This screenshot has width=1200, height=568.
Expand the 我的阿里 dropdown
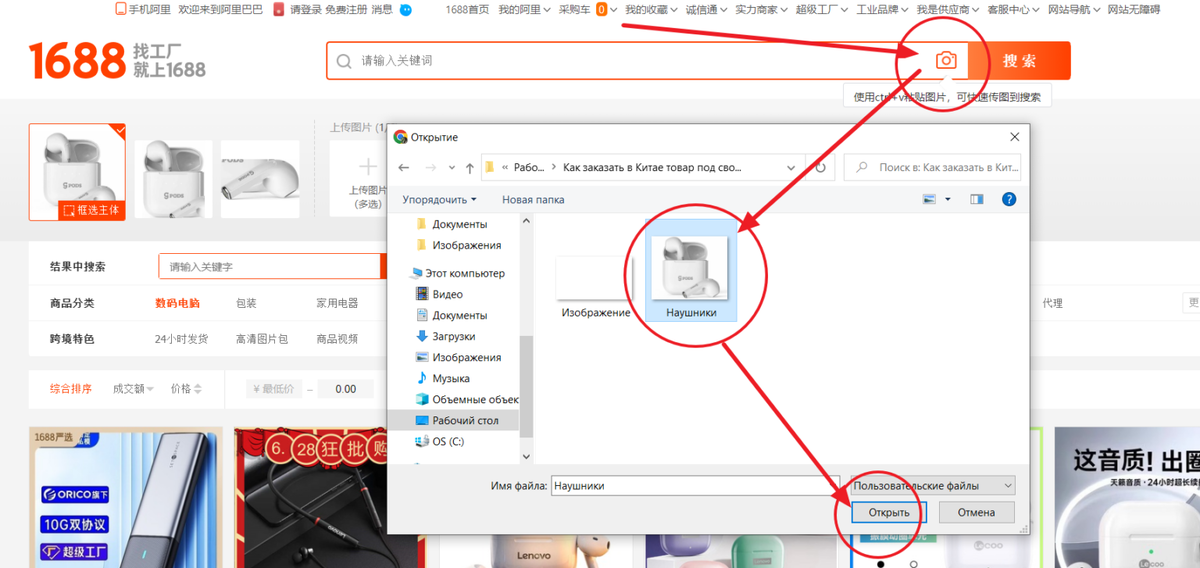tap(524, 9)
